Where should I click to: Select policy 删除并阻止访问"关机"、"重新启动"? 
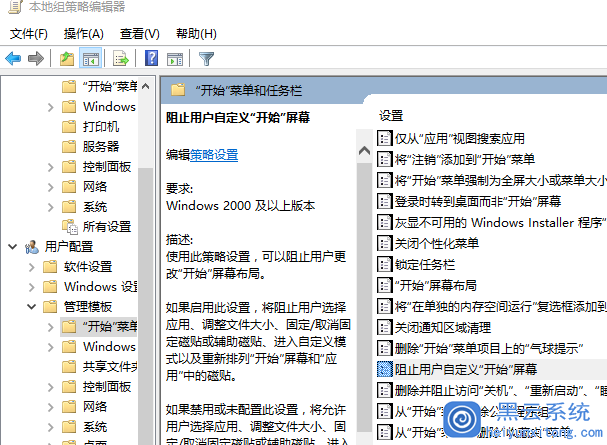tap(501, 390)
